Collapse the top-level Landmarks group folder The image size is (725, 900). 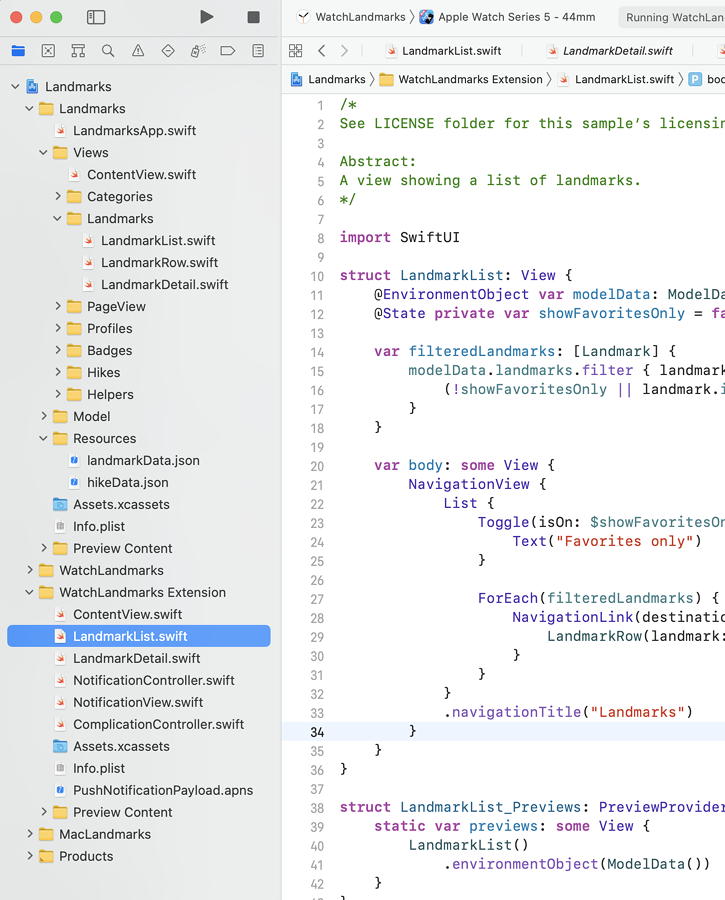[29, 108]
